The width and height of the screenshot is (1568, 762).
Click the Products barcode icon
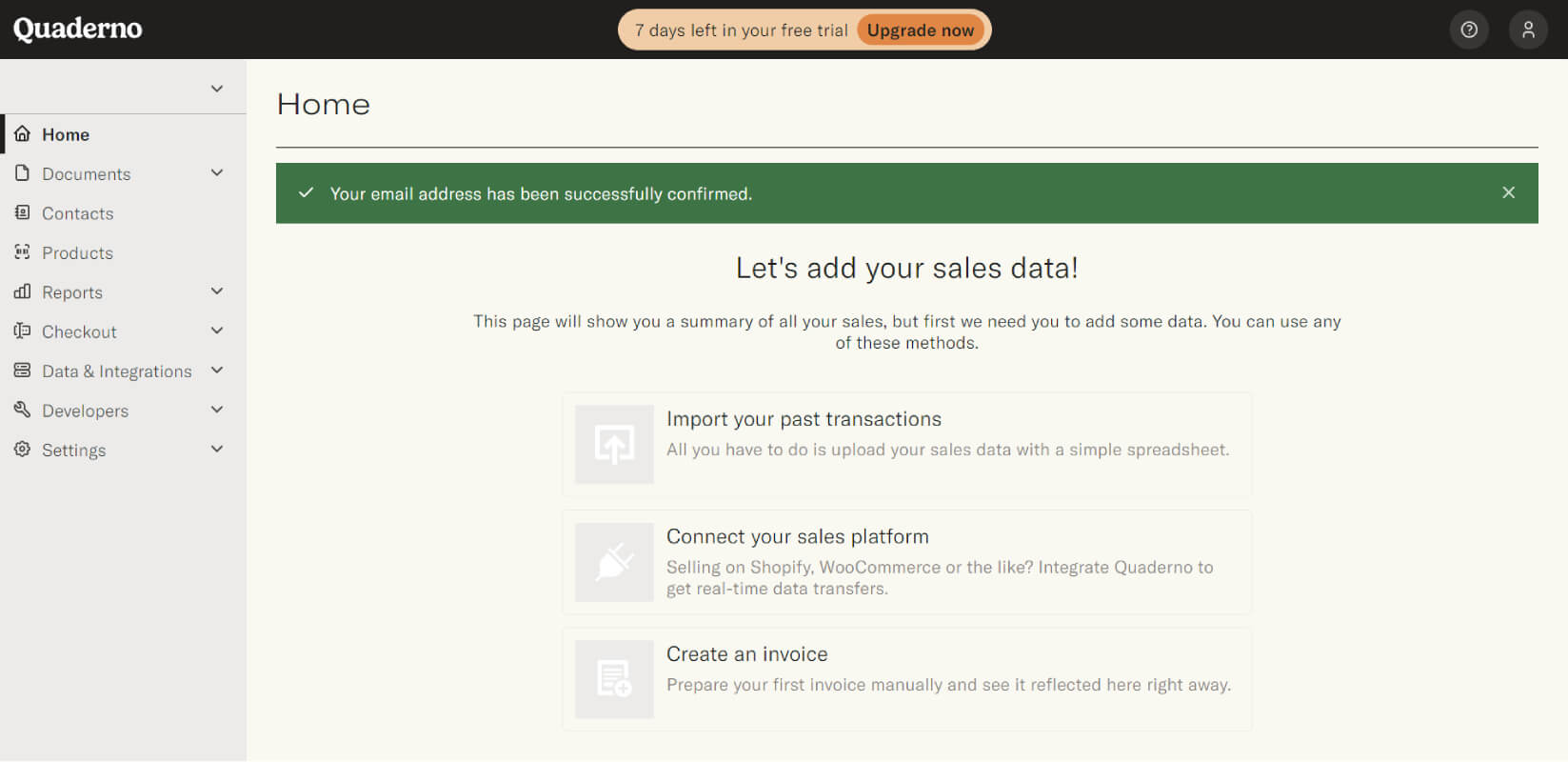click(x=22, y=251)
